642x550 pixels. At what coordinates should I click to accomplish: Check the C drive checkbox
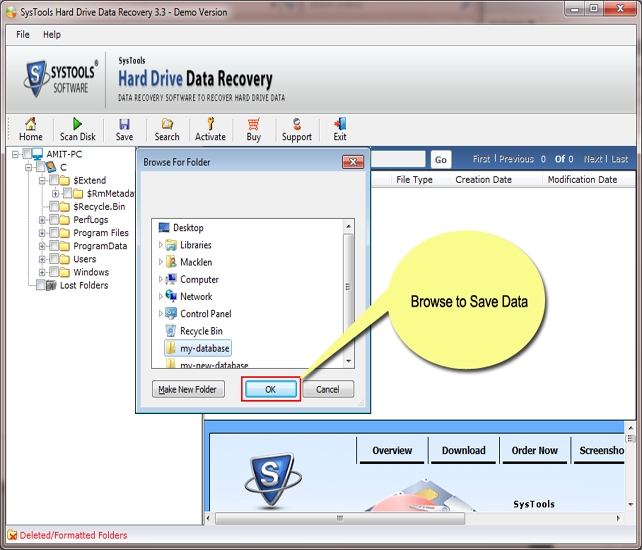coord(40,167)
